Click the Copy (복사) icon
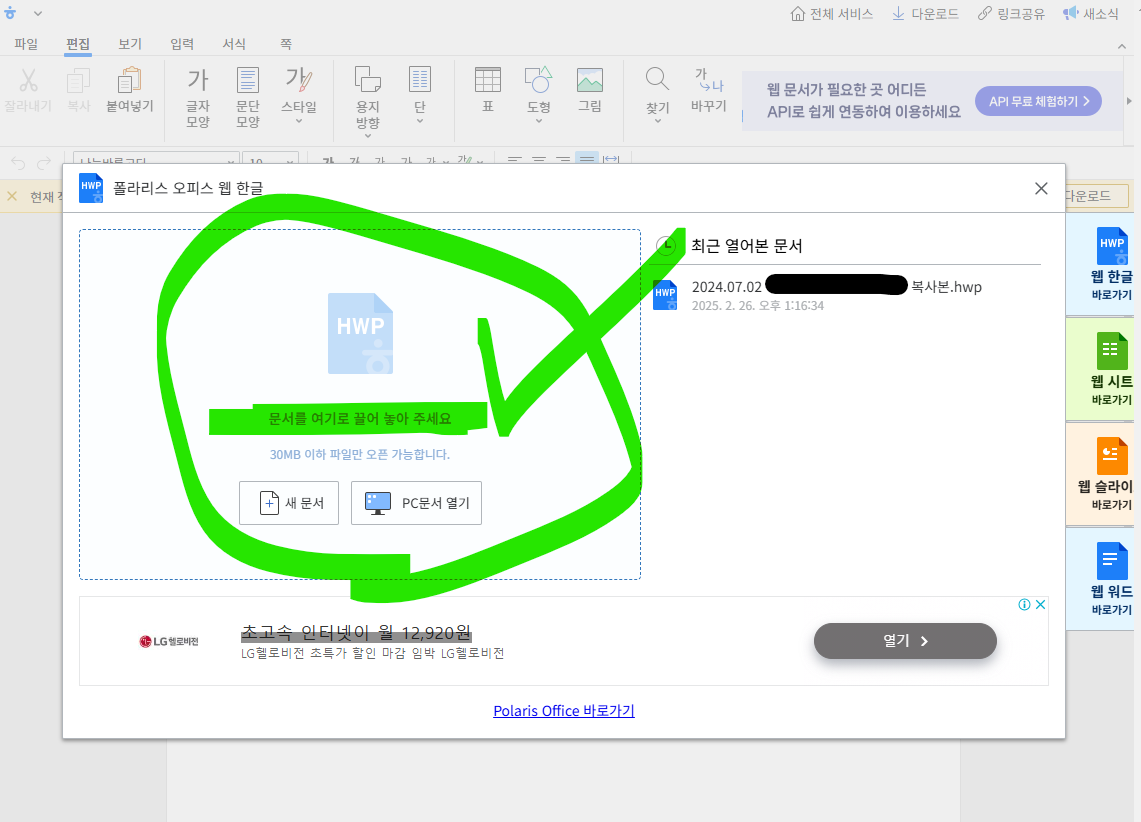Image resolution: width=1141 pixels, height=822 pixels. point(79,80)
